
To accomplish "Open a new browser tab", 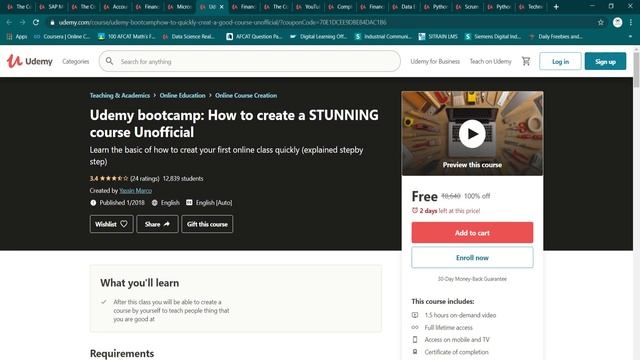I will click(x=556, y=7).
